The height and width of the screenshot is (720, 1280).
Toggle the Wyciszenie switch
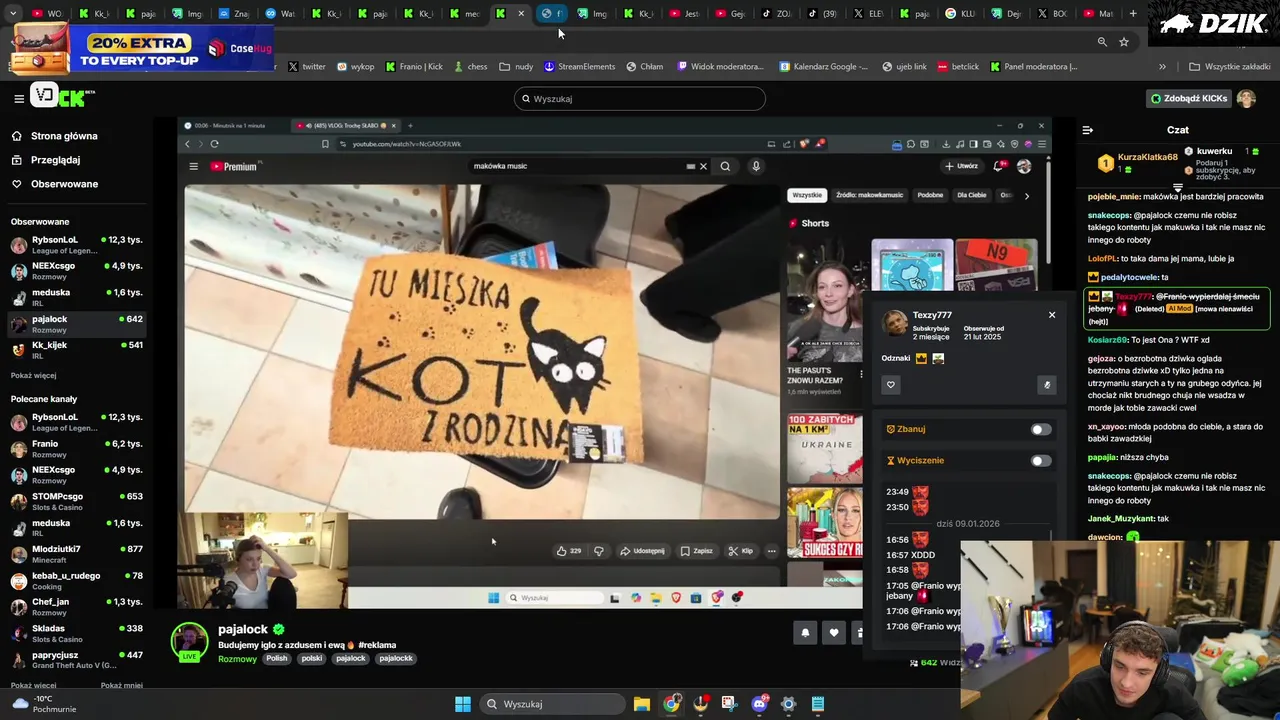1041,461
